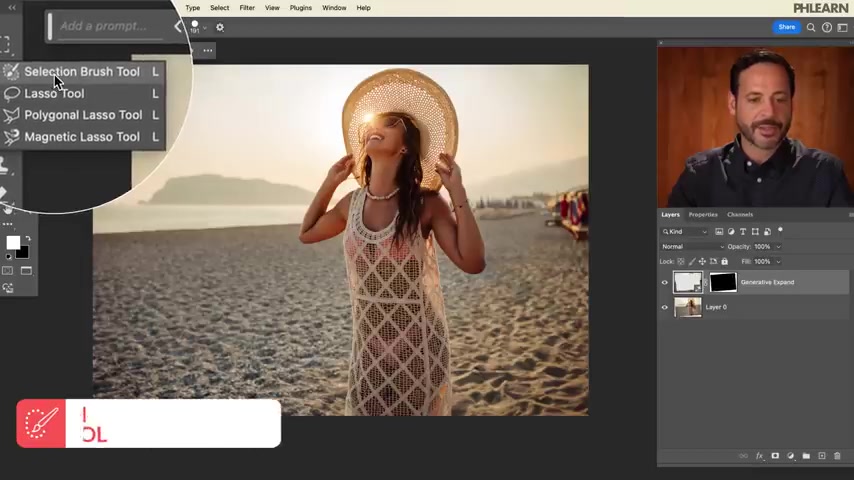The width and height of the screenshot is (854, 480).
Task: Open the Fill slider dropdown
Action: [778, 262]
